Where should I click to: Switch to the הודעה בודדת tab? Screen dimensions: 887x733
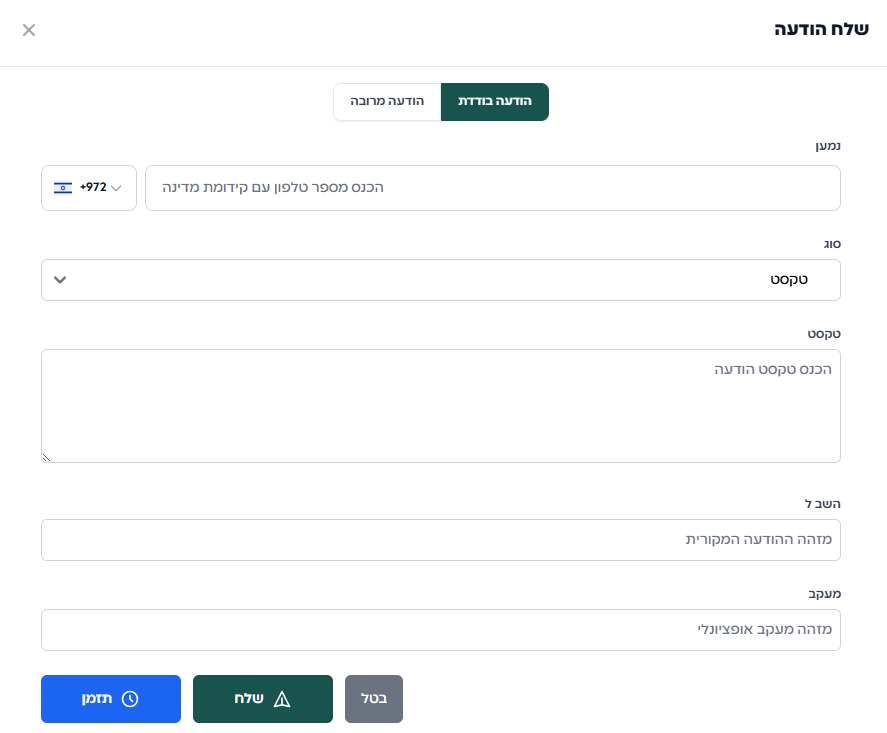coord(494,102)
